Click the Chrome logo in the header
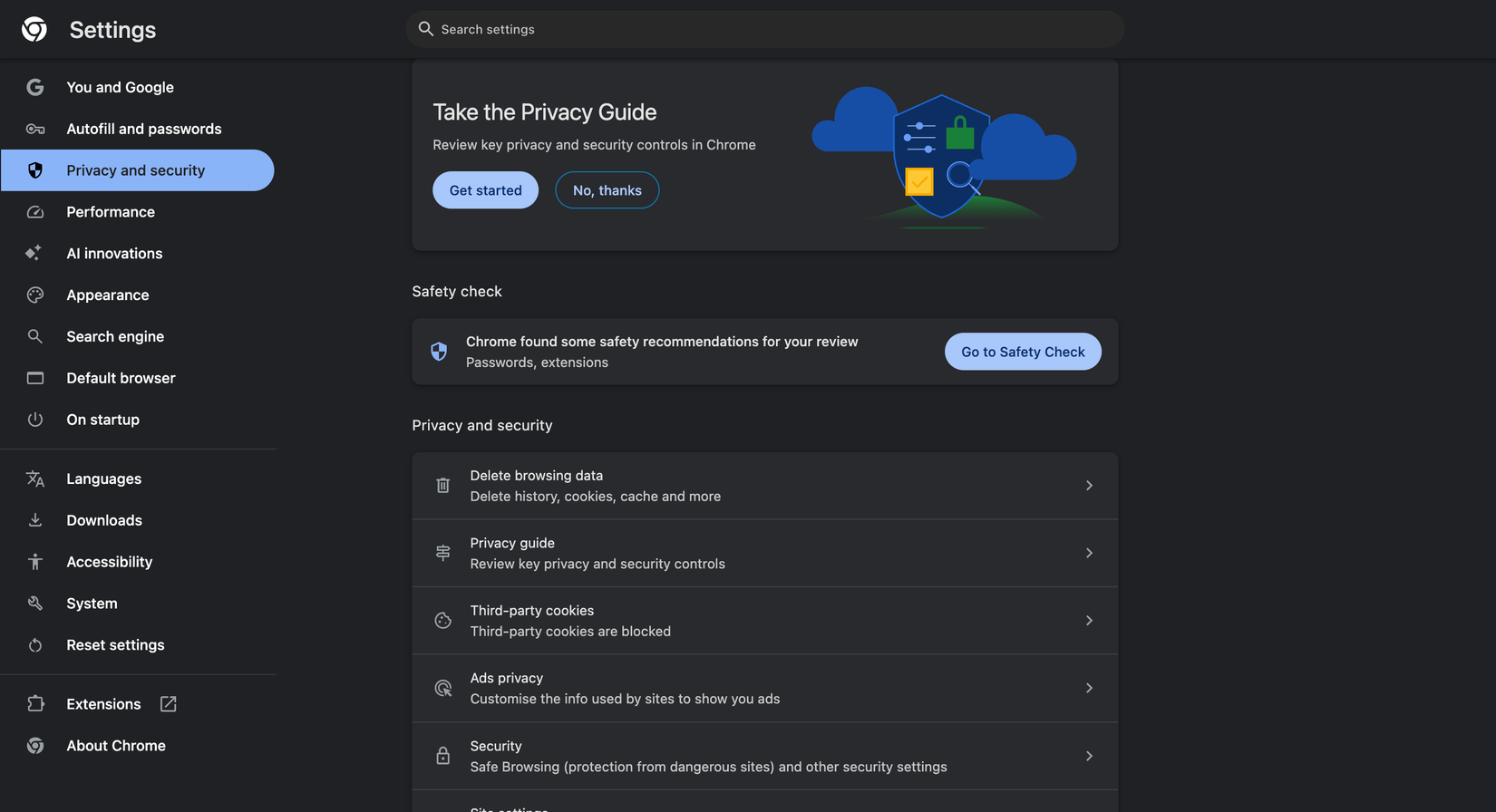The image size is (1496, 812). point(34,28)
